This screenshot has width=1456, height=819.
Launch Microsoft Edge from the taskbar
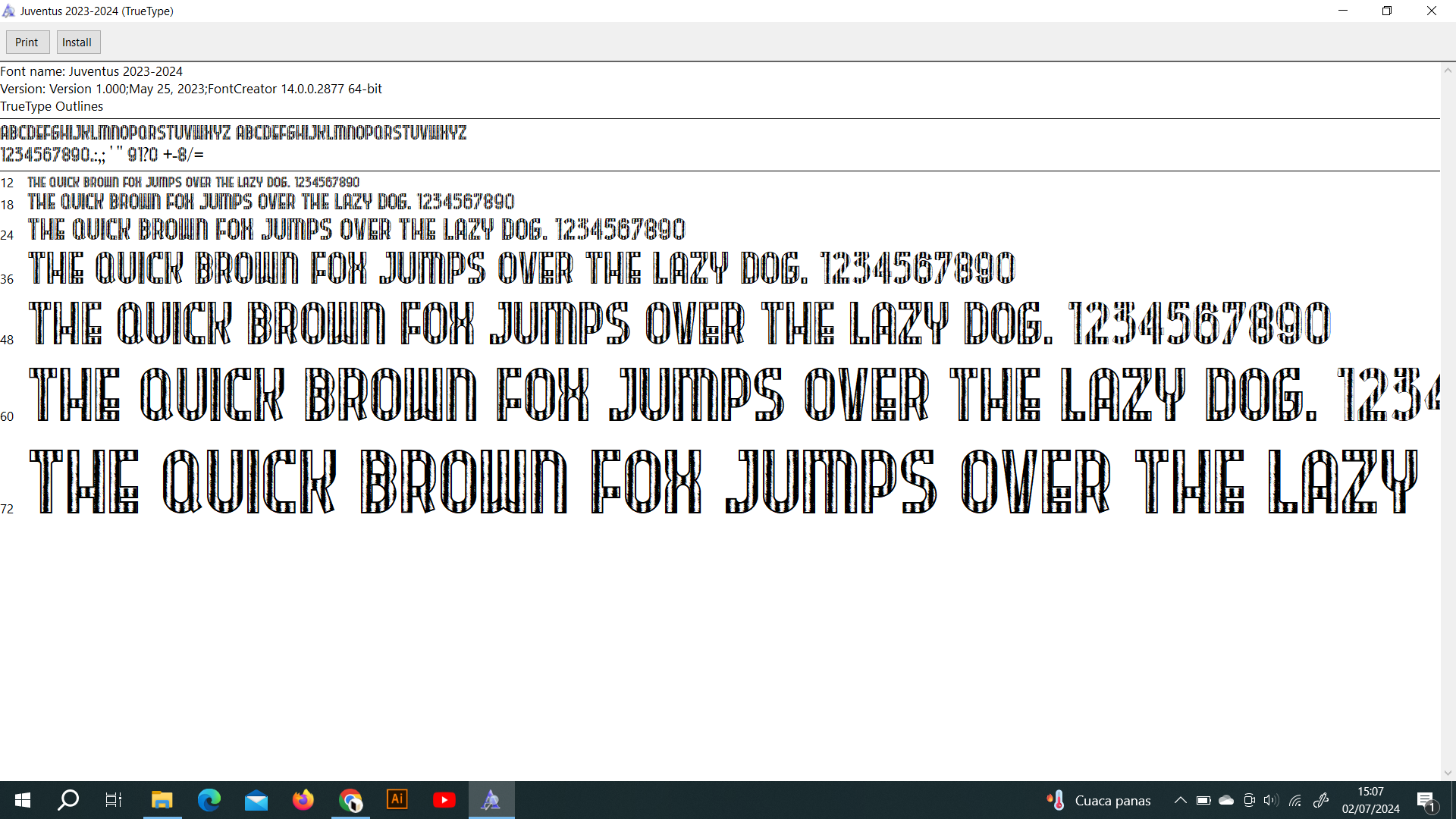tap(209, 800)
